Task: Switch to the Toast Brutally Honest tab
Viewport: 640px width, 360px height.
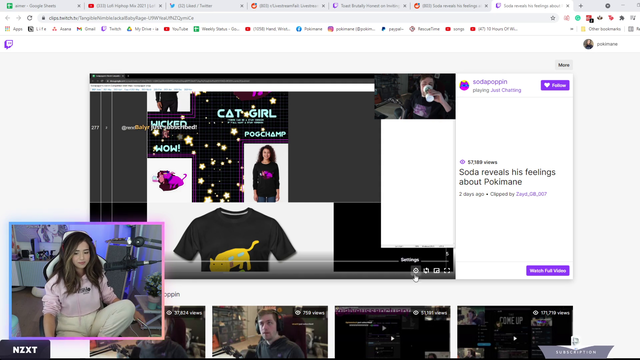Action: tap(369, 6)
